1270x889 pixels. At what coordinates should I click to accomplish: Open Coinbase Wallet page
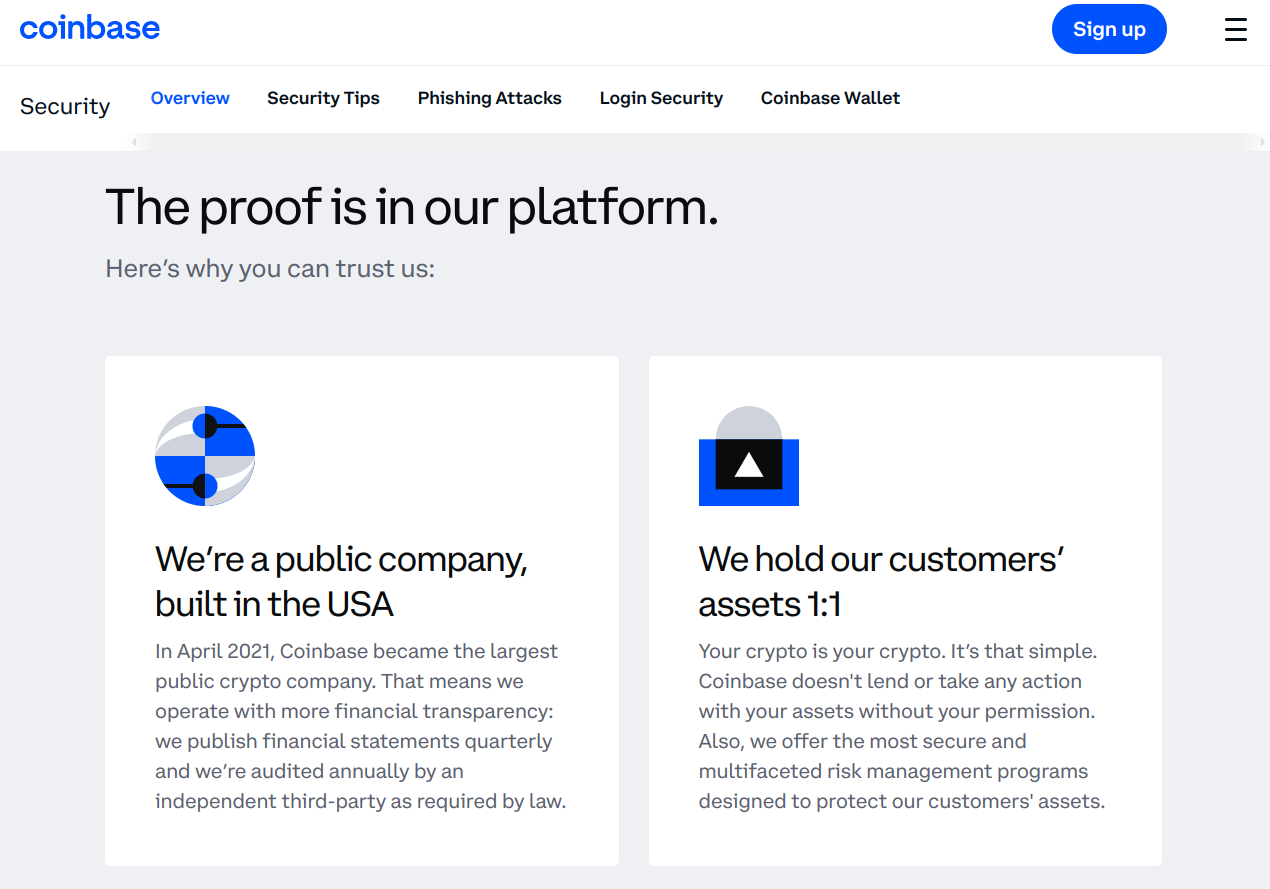(x=830, y=98)
